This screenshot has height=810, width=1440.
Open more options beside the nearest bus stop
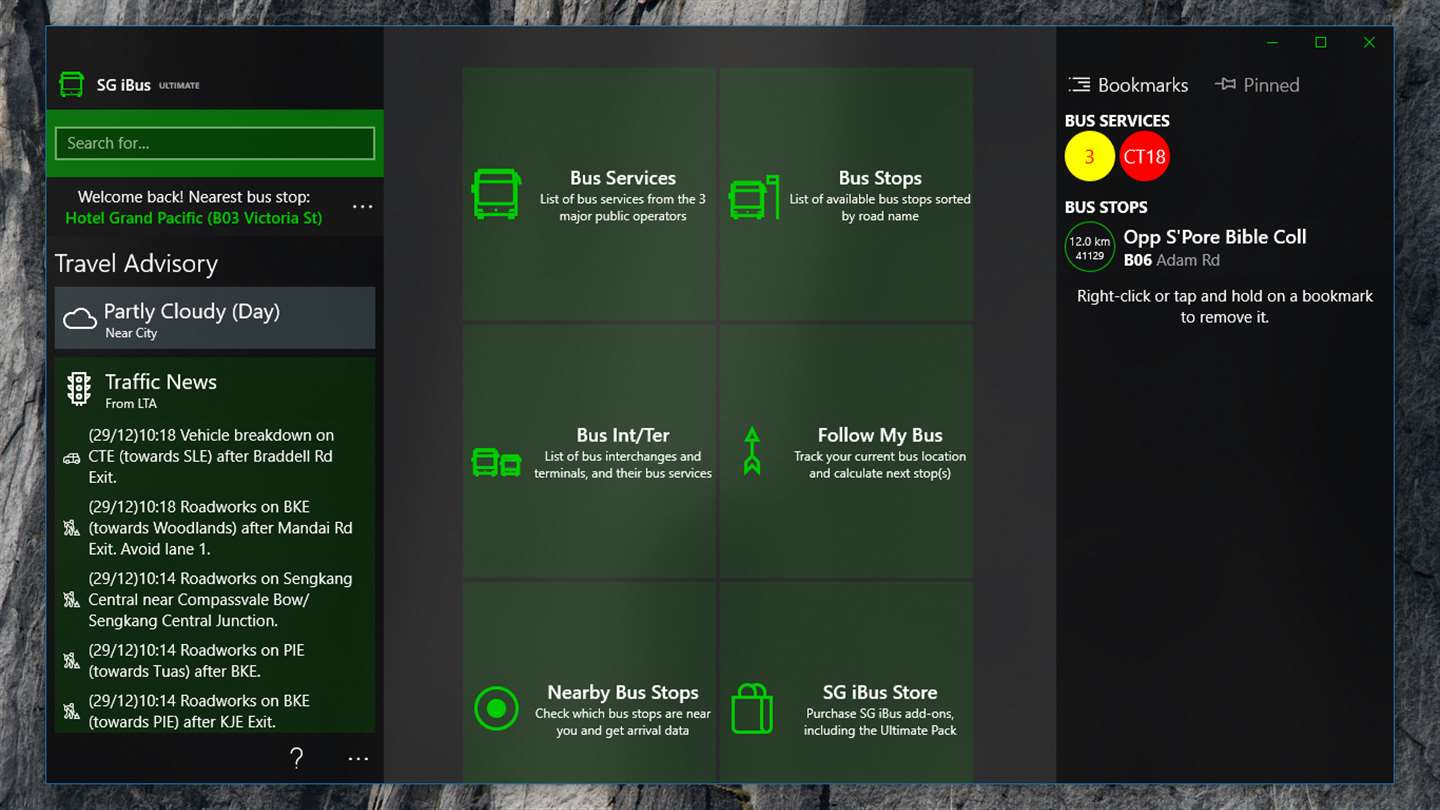point(362,207)
